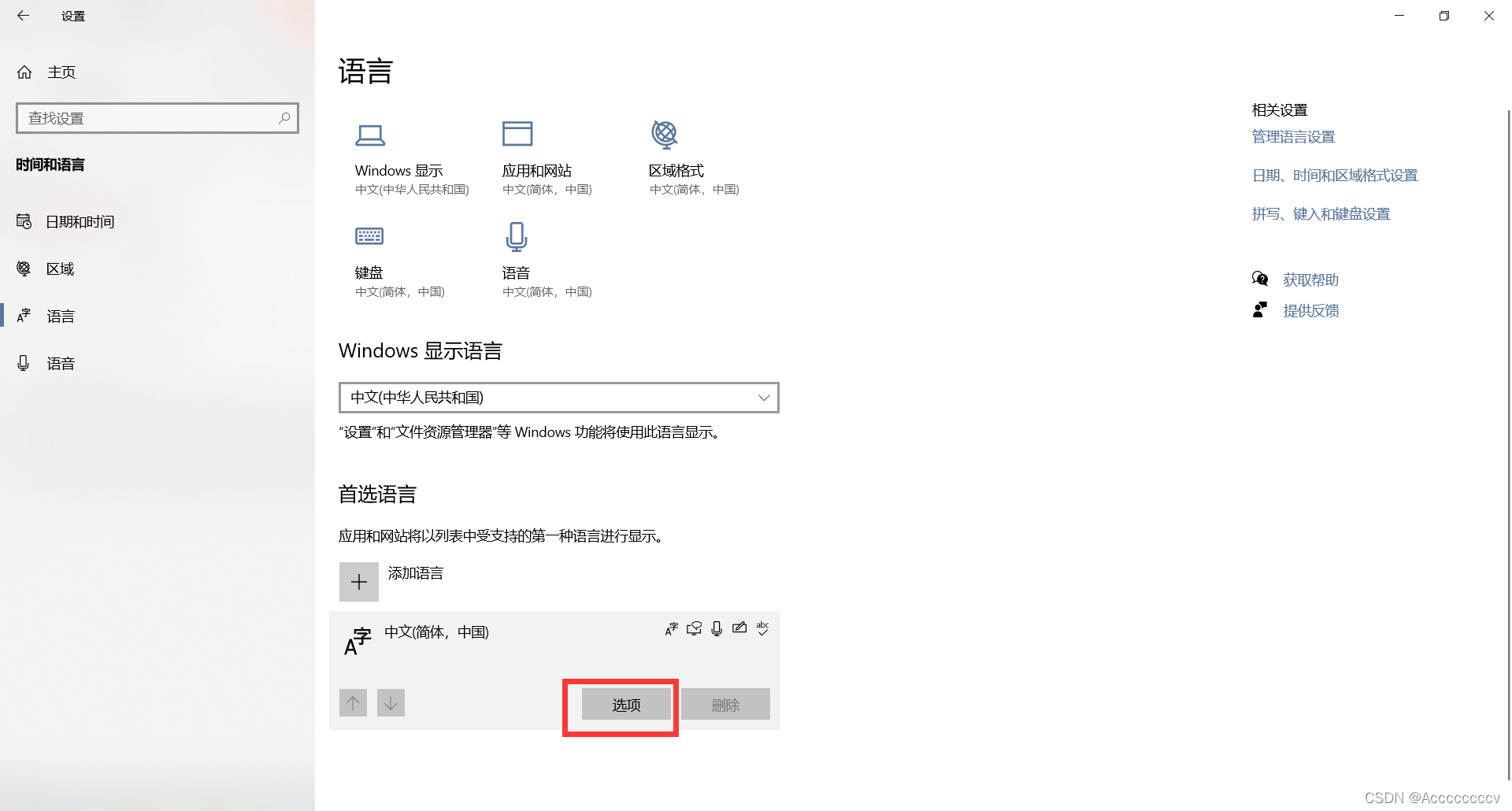Move language up with the up arrow

pyautogui.click(x=354, y=702)
